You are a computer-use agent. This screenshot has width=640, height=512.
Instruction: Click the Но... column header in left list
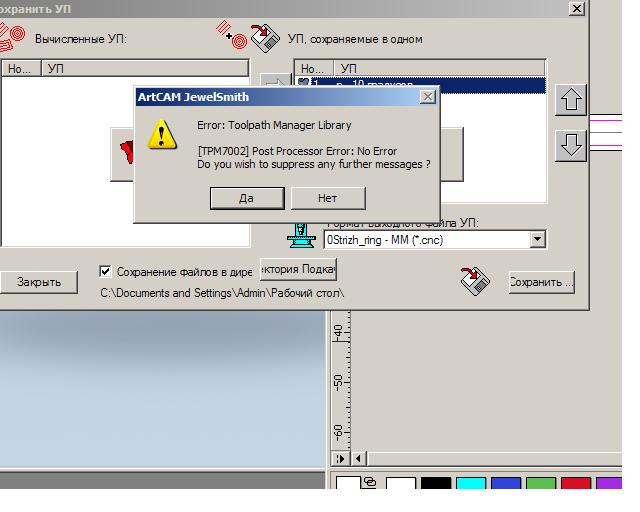21,69
